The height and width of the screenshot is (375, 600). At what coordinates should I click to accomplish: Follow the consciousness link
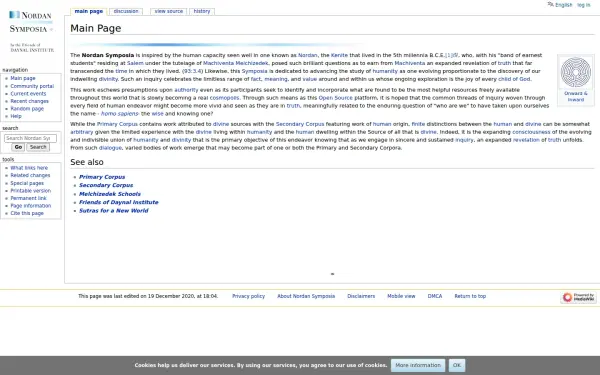(531, 132)
